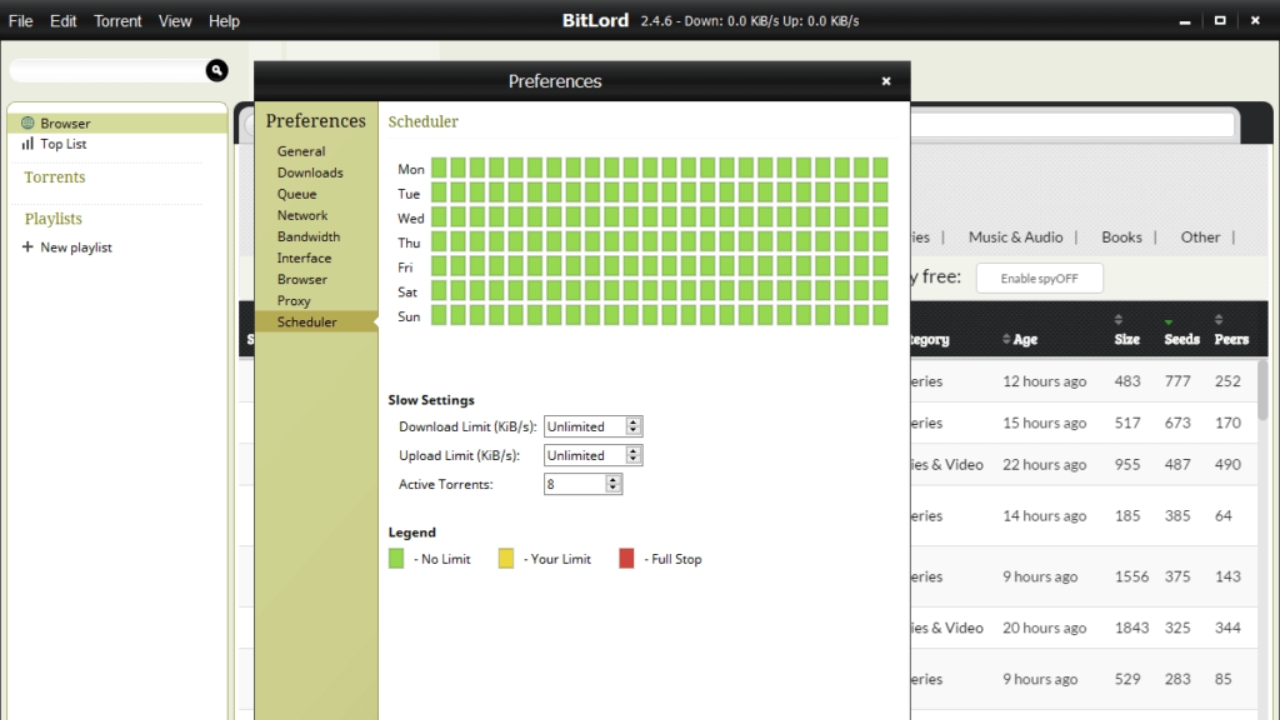This screenshot has width=1280, height=720.
Task: Click the torrent list vertical scrollbar
Action: point(1264,391)
